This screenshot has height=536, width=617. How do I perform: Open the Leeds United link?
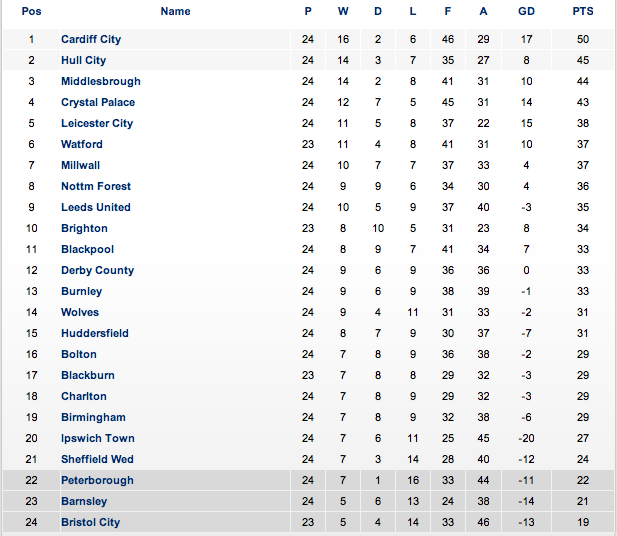(95, 207)
